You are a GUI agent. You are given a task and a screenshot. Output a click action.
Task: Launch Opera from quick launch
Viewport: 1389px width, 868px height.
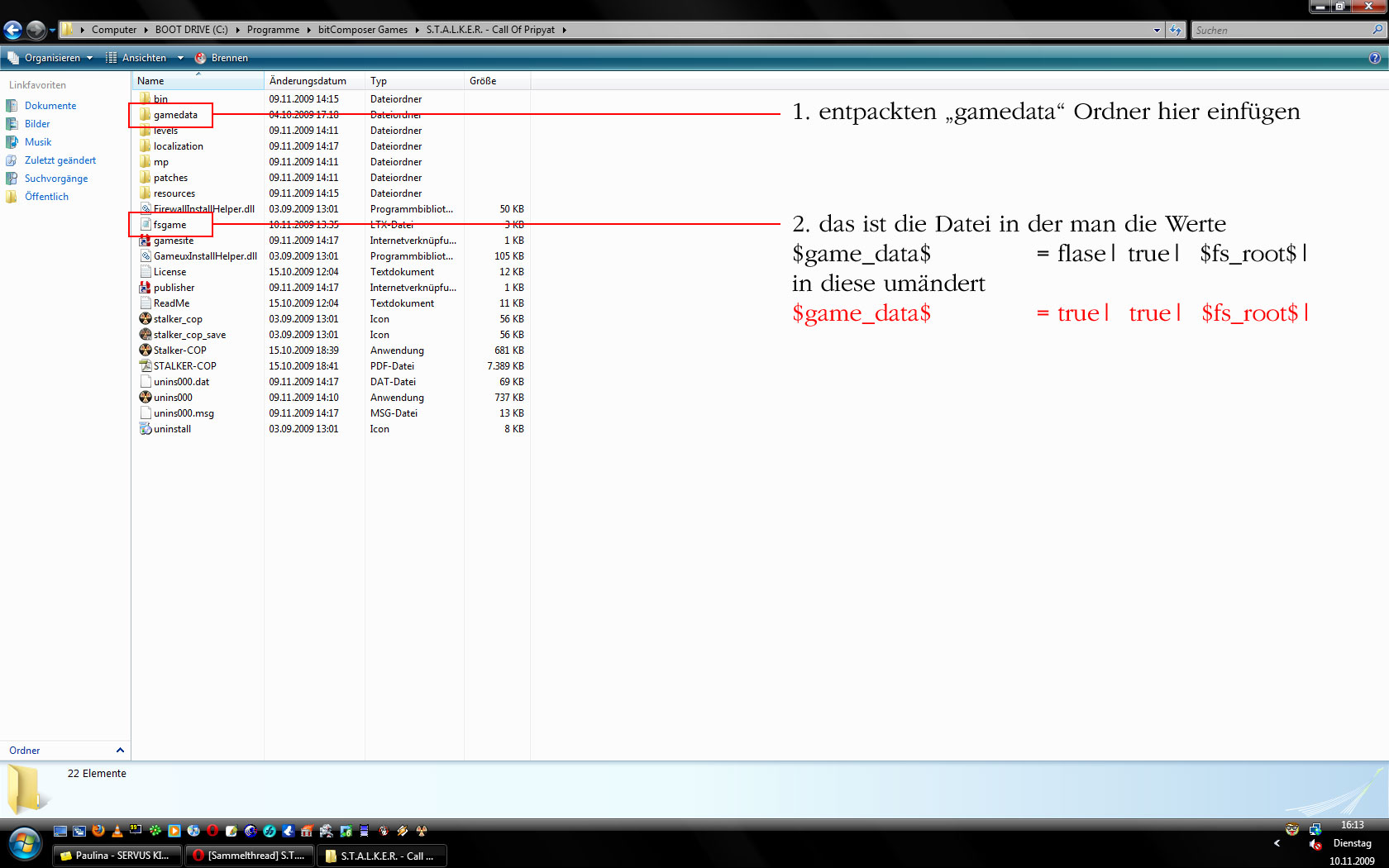[212, 831]
